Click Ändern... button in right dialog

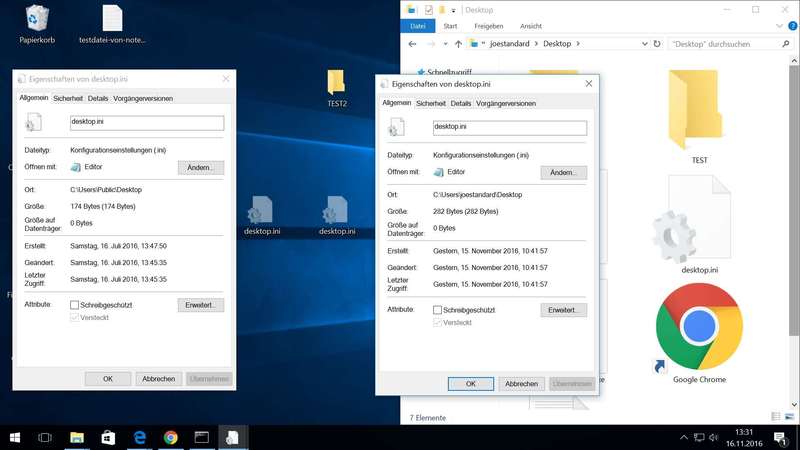pos(563,173)
